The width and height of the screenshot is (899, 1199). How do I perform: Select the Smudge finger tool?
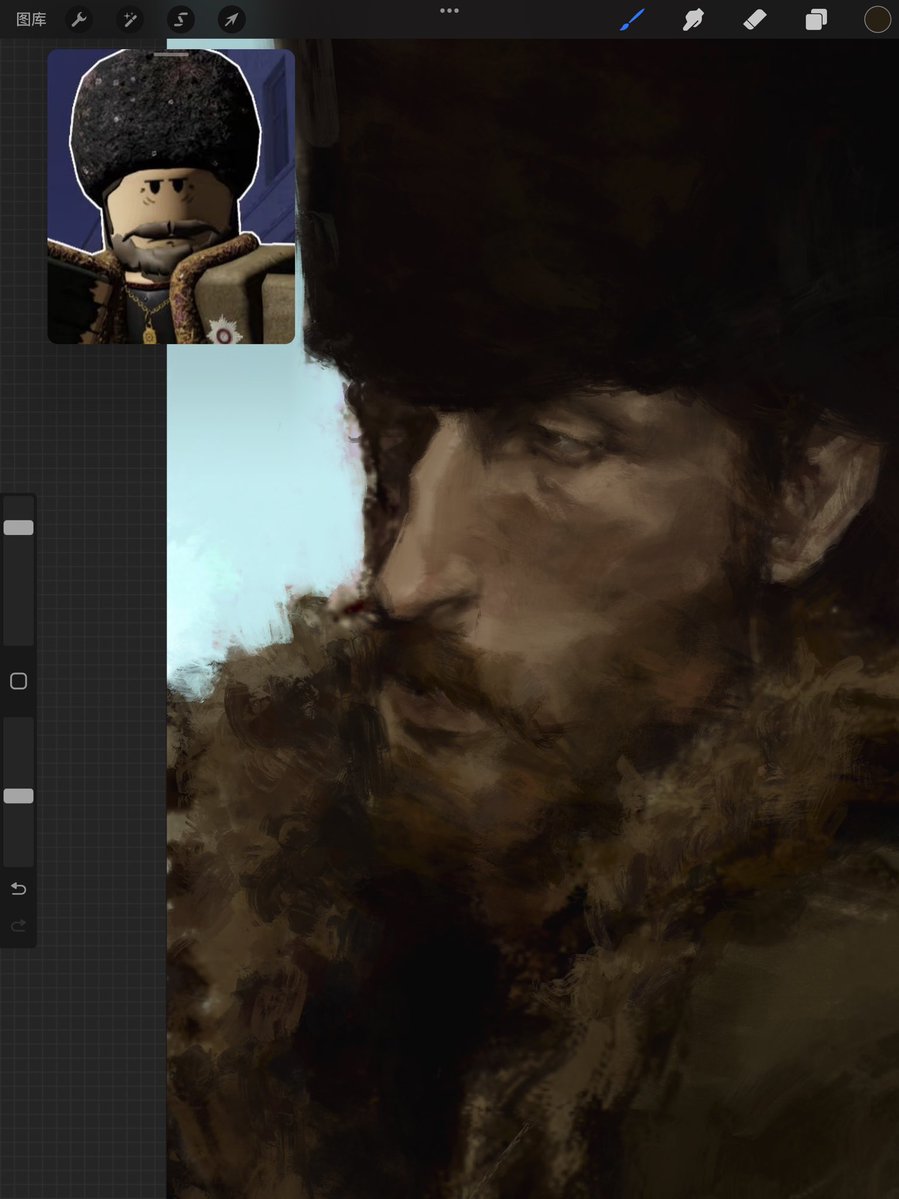(693, 20)
